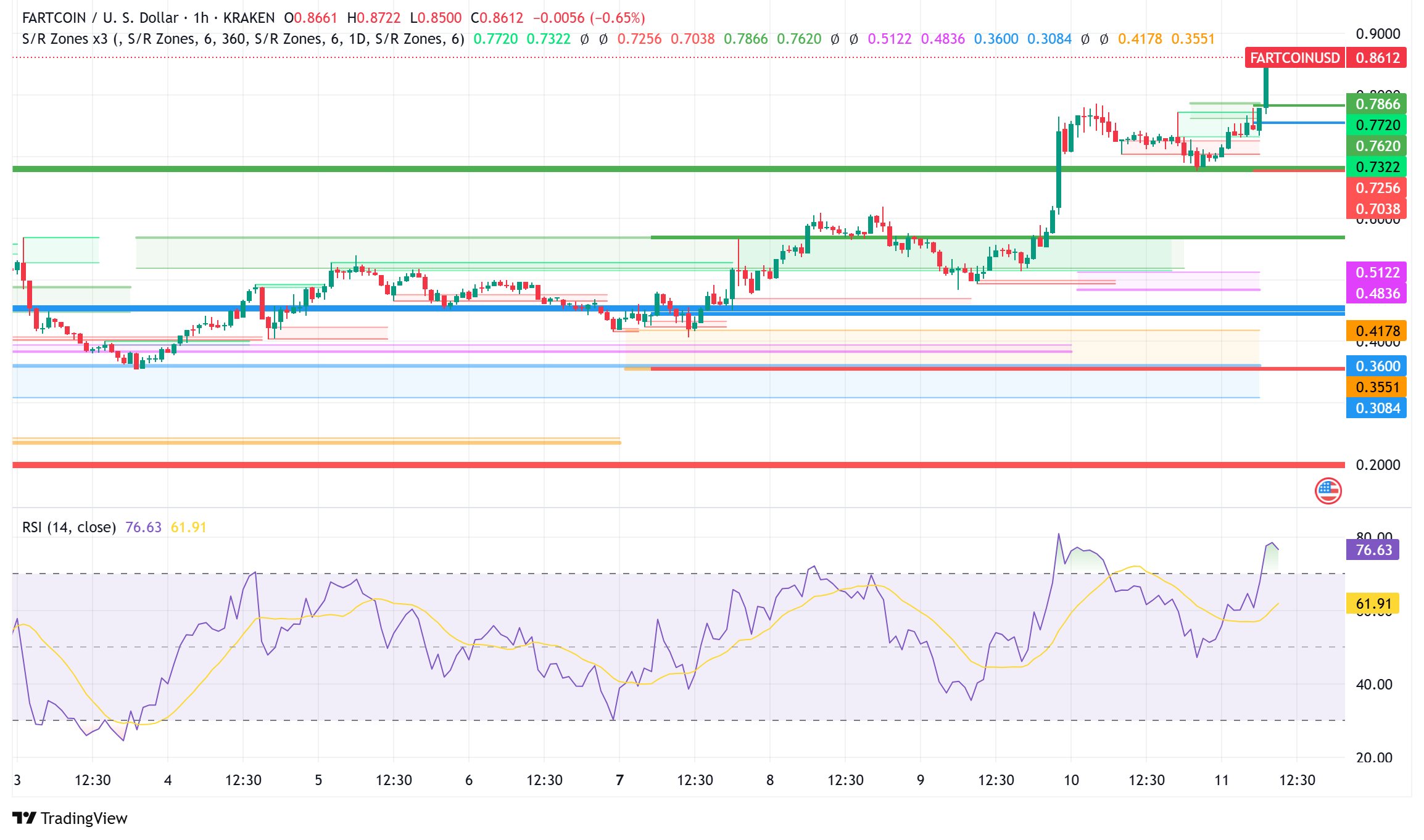Click the date label 8 on time axis
Screen dimensions: 1424x840
(770, 780)
